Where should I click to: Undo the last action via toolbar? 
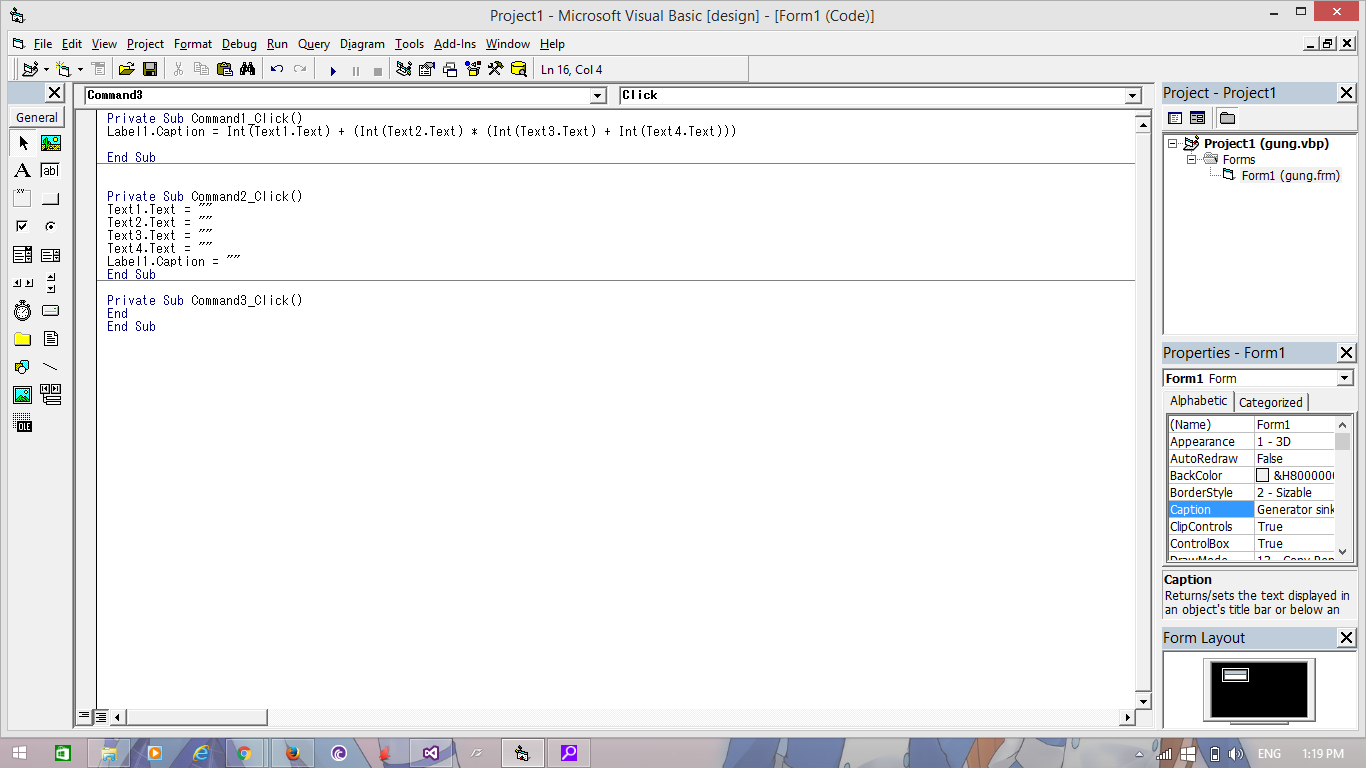tap(277, 69)
